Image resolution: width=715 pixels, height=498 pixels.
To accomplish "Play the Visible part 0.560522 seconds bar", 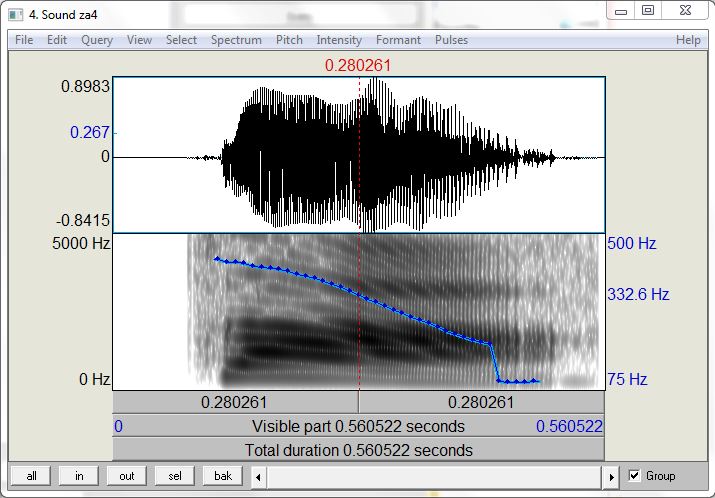I will [x=358, y=426].
